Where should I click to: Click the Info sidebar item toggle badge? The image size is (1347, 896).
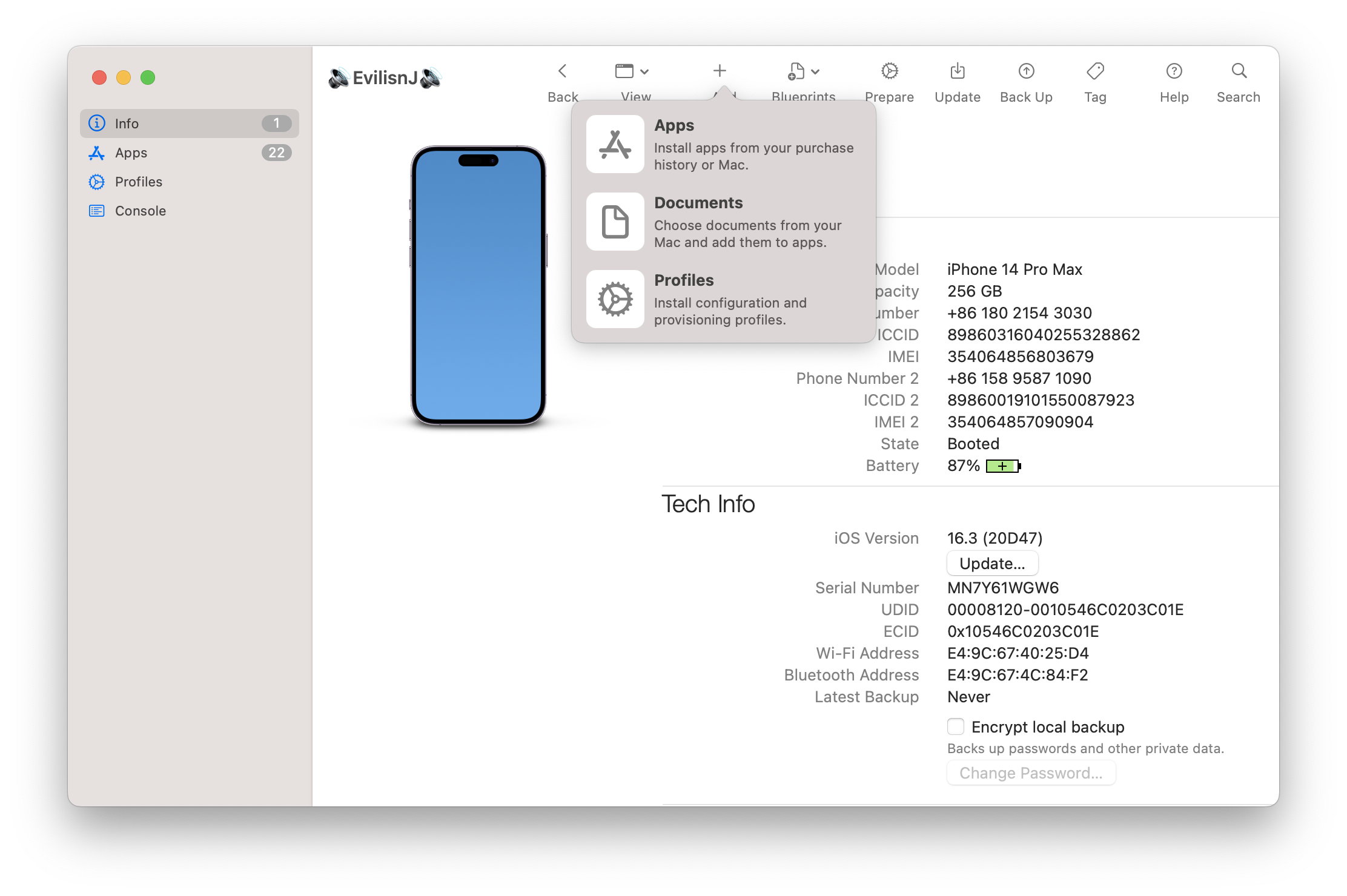[277, 123]
